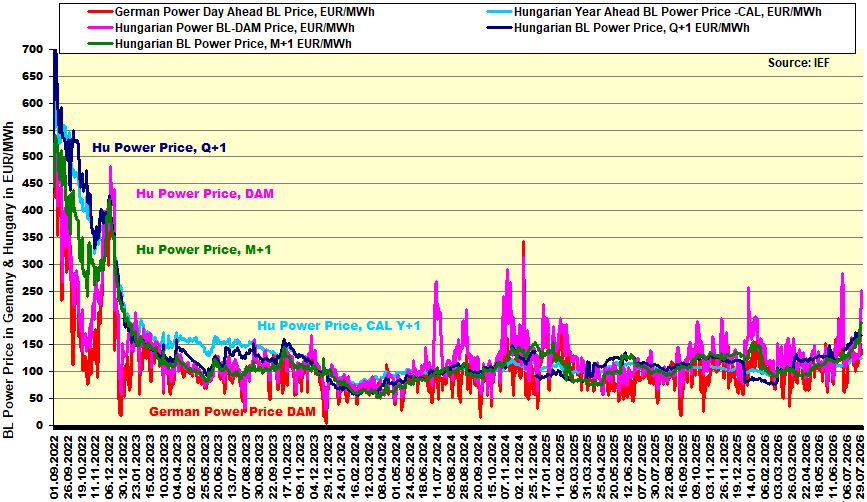Click the 600 value on the vertical axis
Screen dimensions: 867x502
tap(33, 103)
